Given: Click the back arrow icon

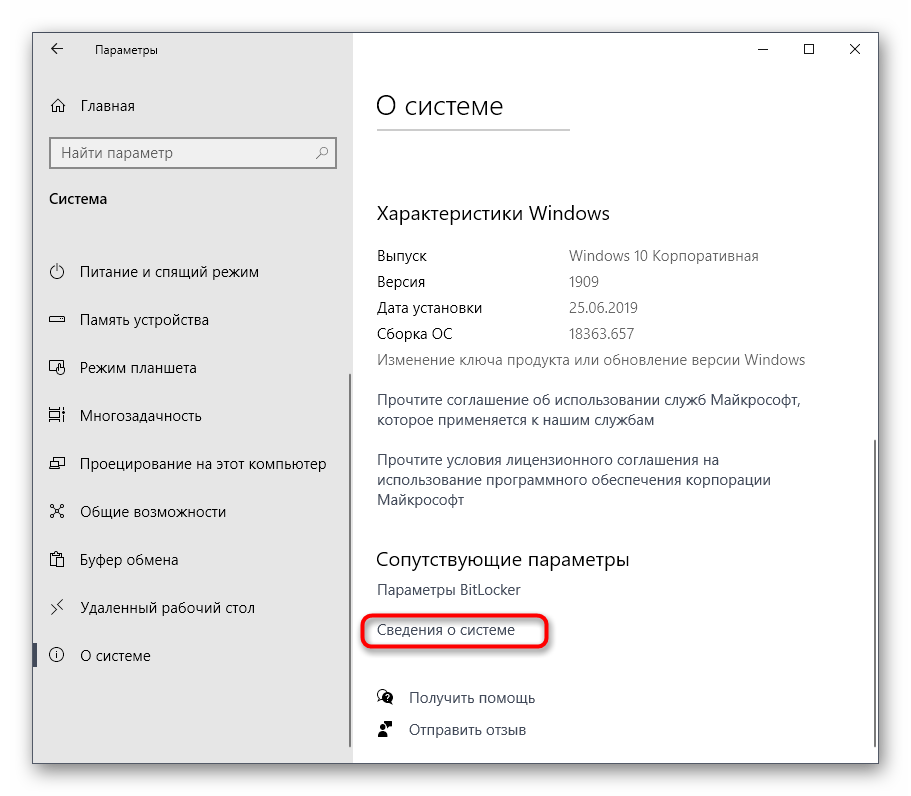Looking at the screenshot, I should point(57,49).
